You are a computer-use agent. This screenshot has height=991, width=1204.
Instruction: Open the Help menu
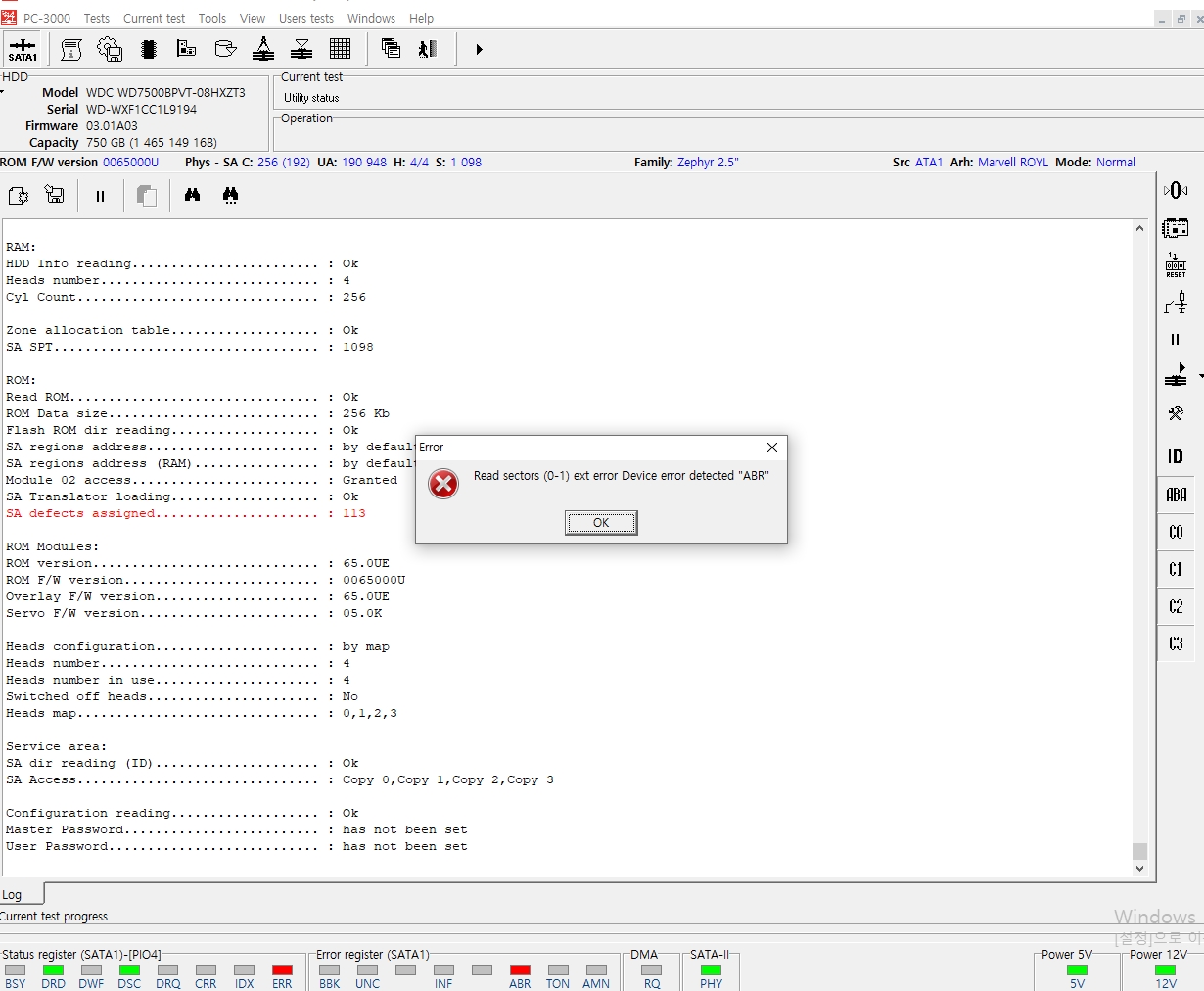point(422,18)
